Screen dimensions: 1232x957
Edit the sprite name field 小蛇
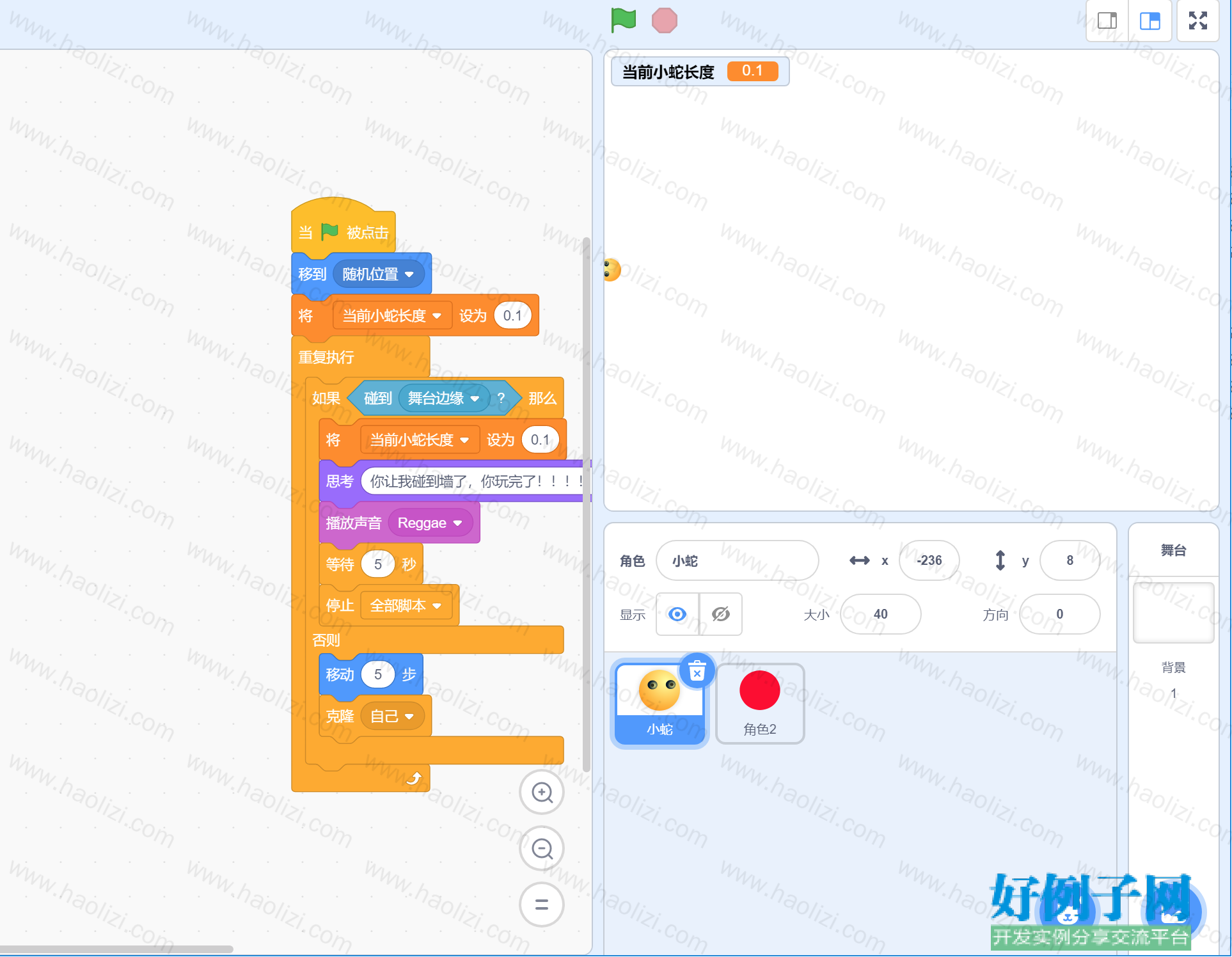tap(737, 561)
